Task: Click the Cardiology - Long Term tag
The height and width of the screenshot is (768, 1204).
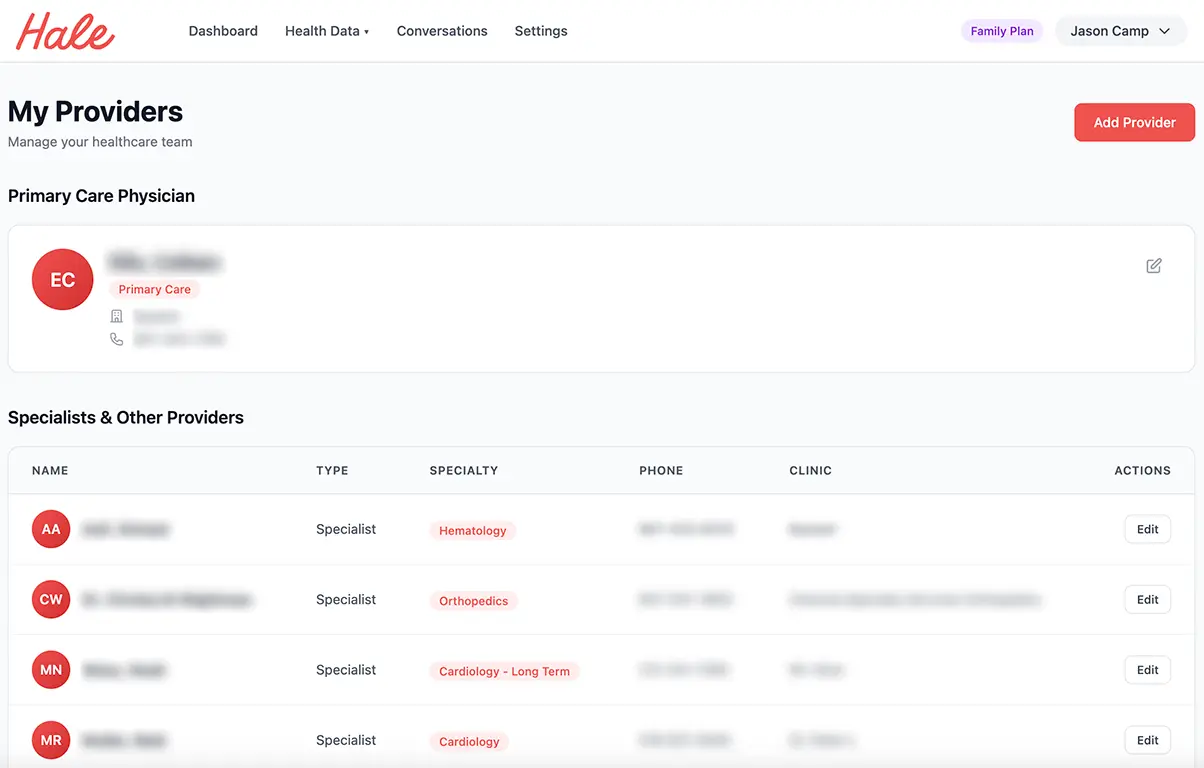Action: point(505,671)
